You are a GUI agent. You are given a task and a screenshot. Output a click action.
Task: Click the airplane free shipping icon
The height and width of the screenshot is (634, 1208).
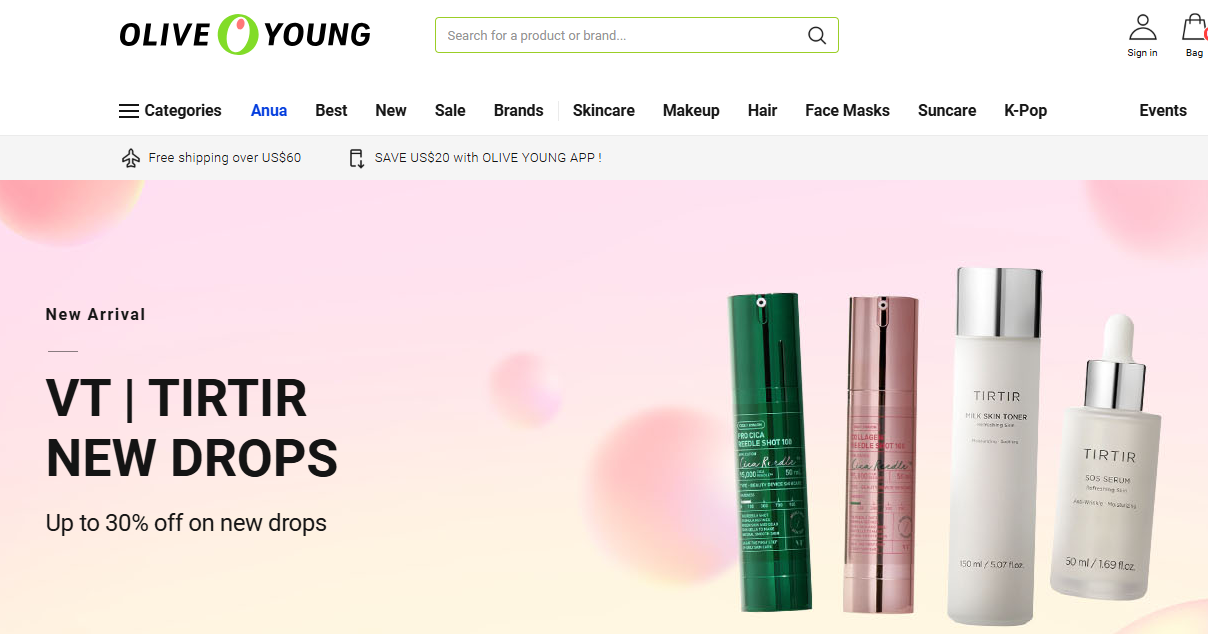point(131,158)
